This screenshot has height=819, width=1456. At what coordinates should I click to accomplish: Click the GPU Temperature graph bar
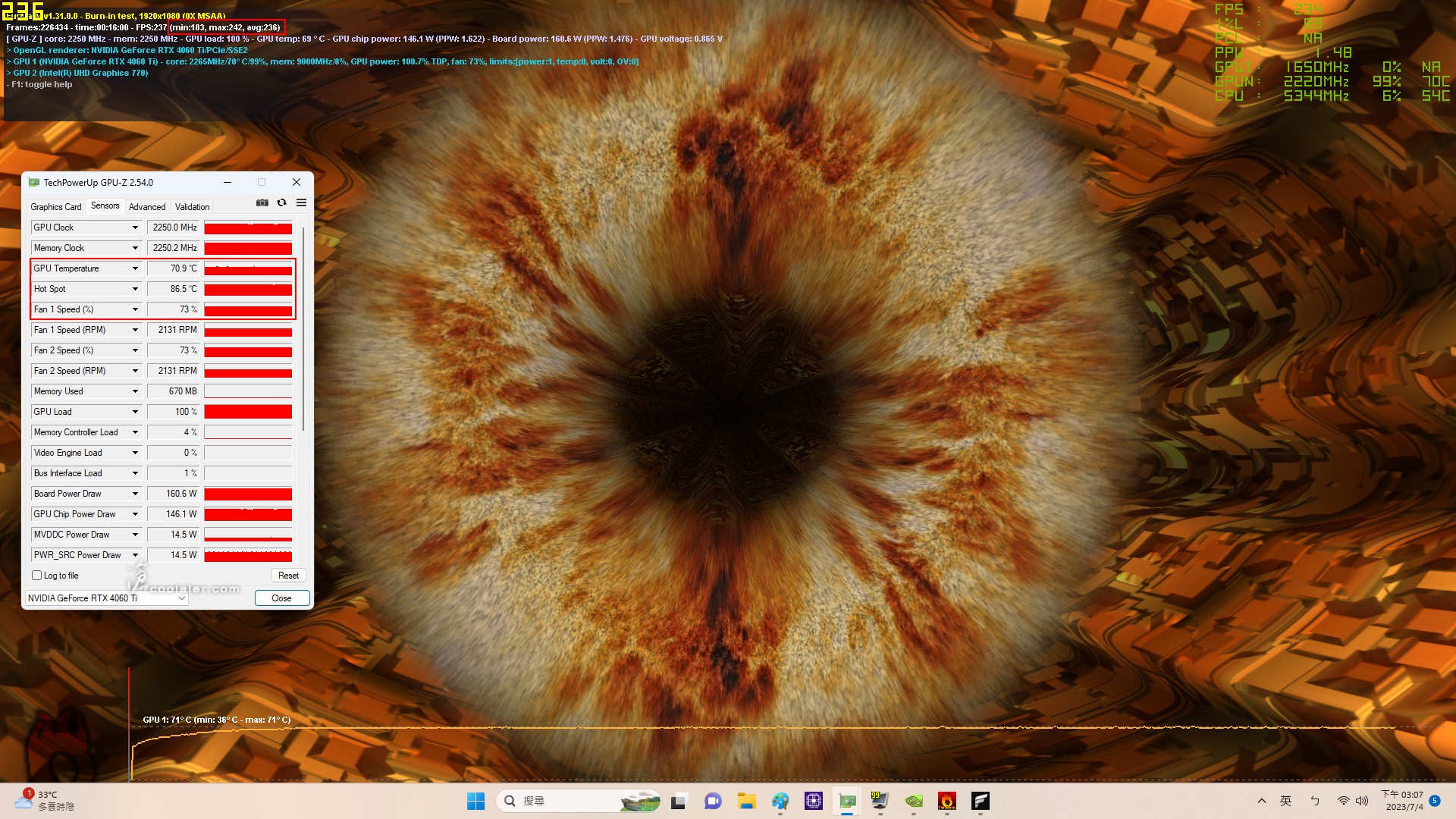(248, 268)
